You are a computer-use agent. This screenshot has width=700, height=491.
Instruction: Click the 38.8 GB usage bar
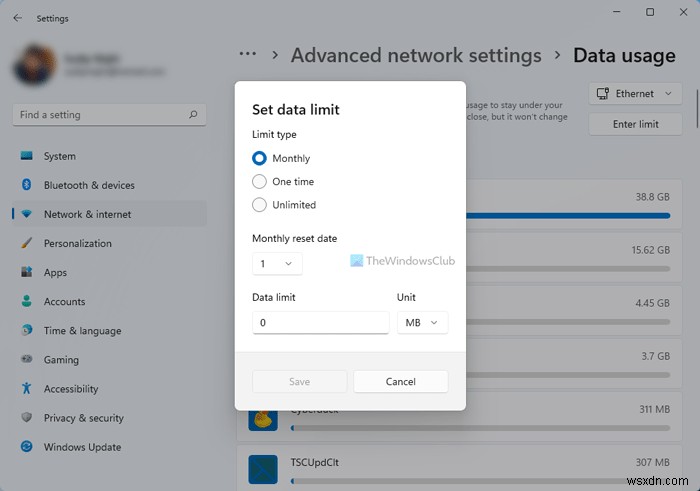(568, 216)
